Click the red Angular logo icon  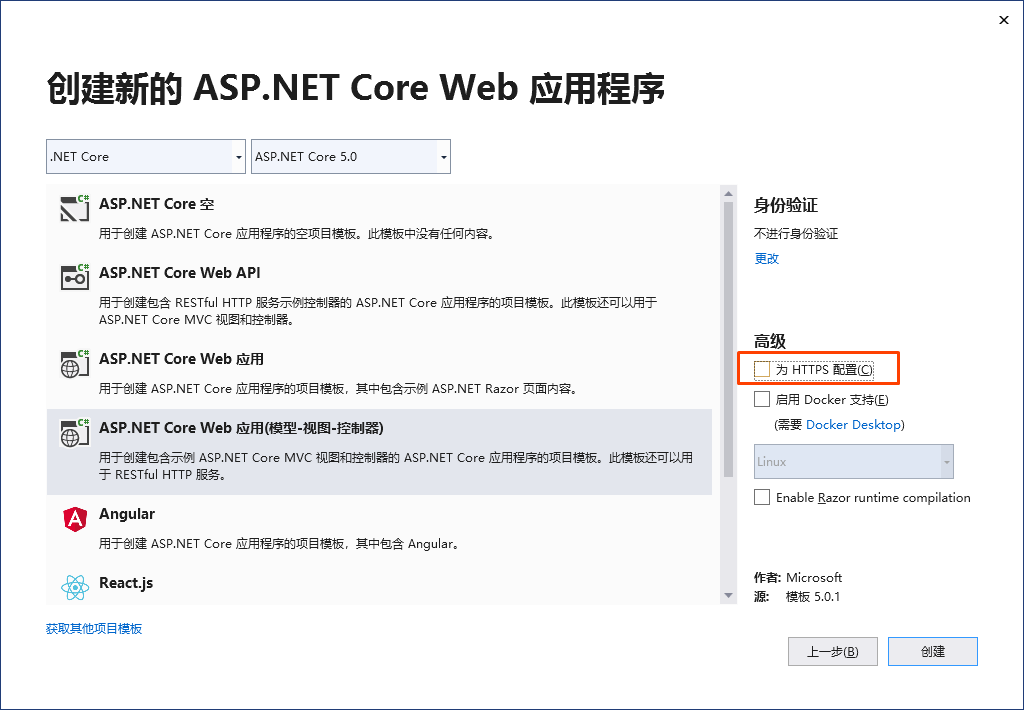tap(74, 519)
